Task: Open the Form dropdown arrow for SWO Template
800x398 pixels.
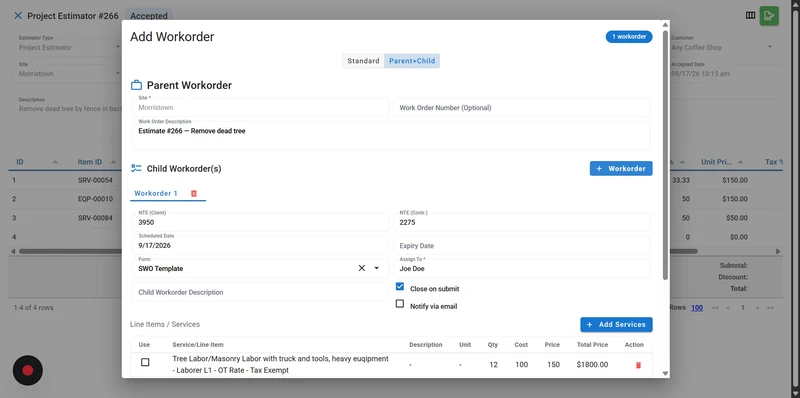Action: [377, 268]
